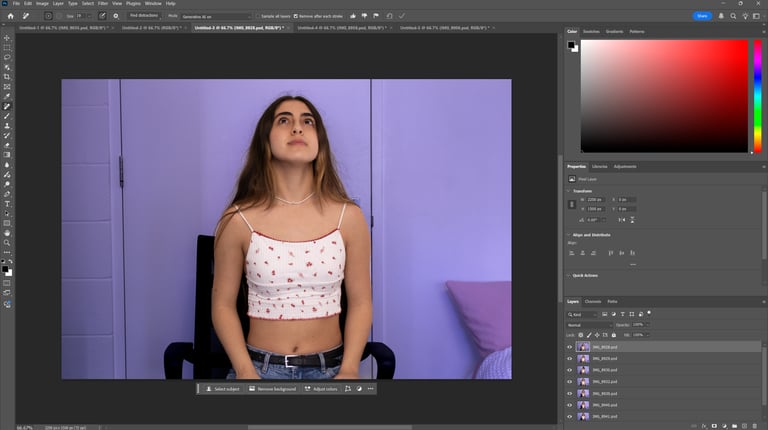Screen dimensions: 768x430
Task: Lock transparent pixels of the layer
Action: click(x=581, y=335)
